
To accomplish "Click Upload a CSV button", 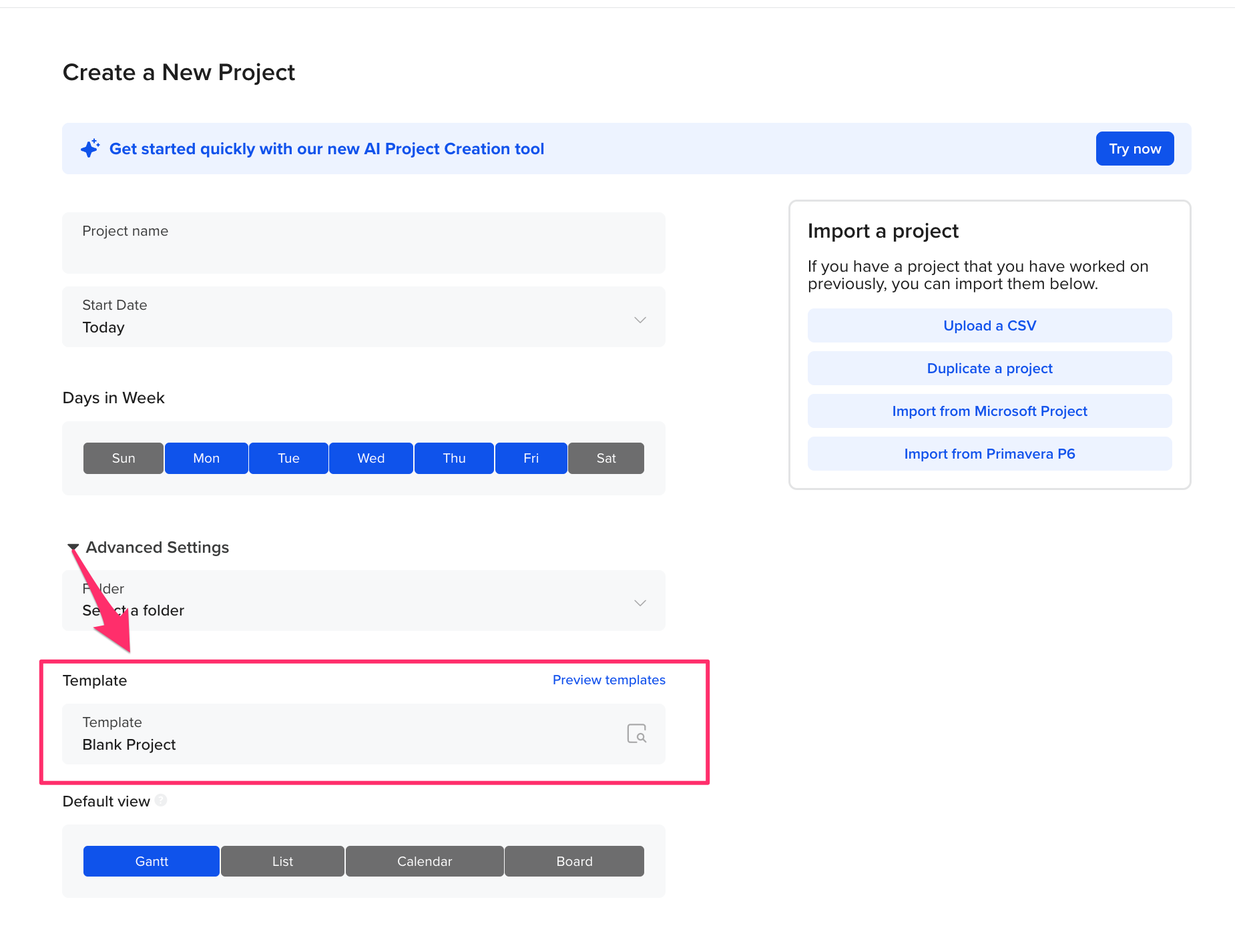I will tap(989, 326).
